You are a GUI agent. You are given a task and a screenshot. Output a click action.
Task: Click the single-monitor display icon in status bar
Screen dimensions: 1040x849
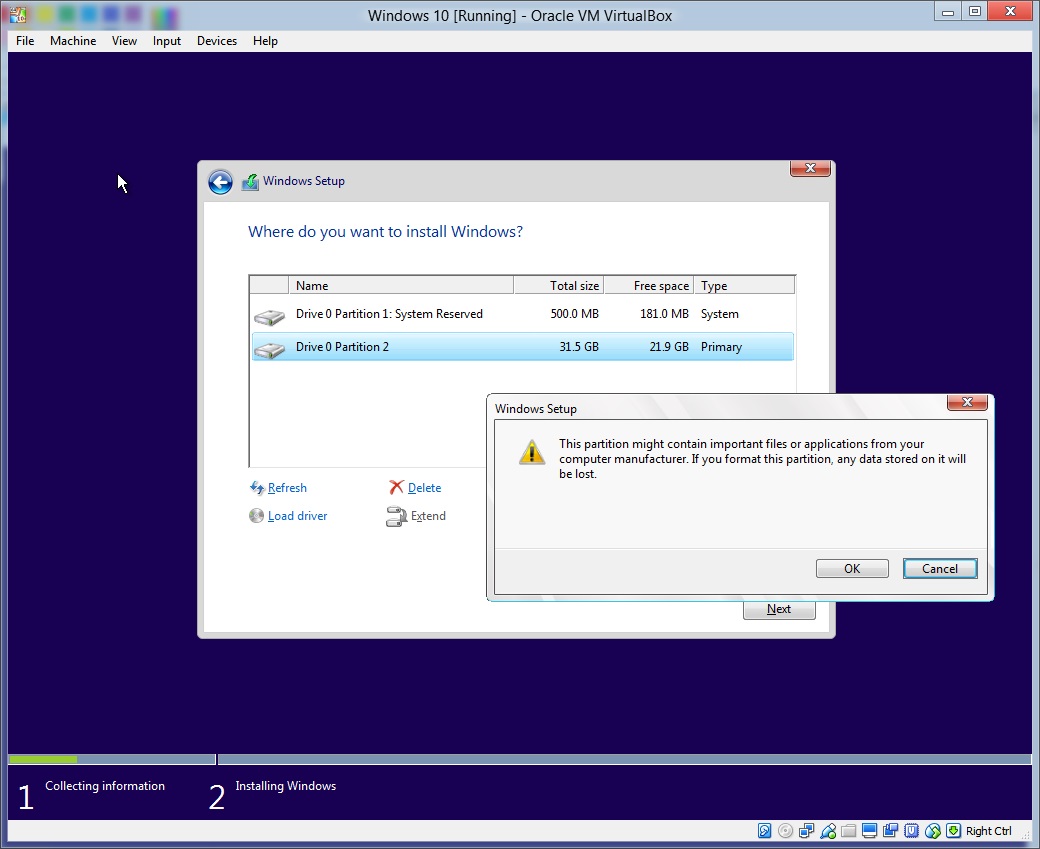(870, 830)
